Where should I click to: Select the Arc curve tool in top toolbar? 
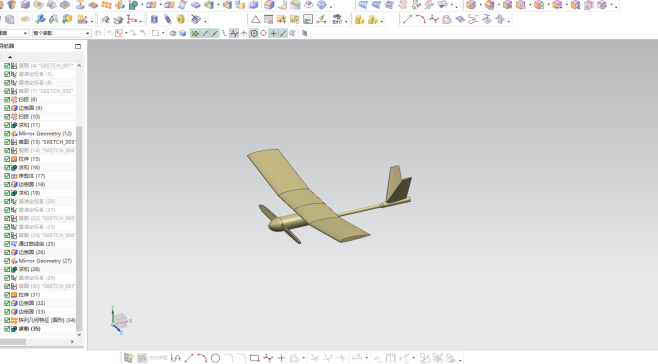[420, 19]
